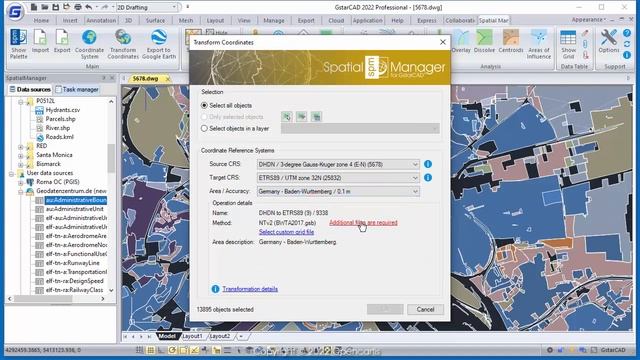Open the Source CRS dropdown

click(338, 164)
